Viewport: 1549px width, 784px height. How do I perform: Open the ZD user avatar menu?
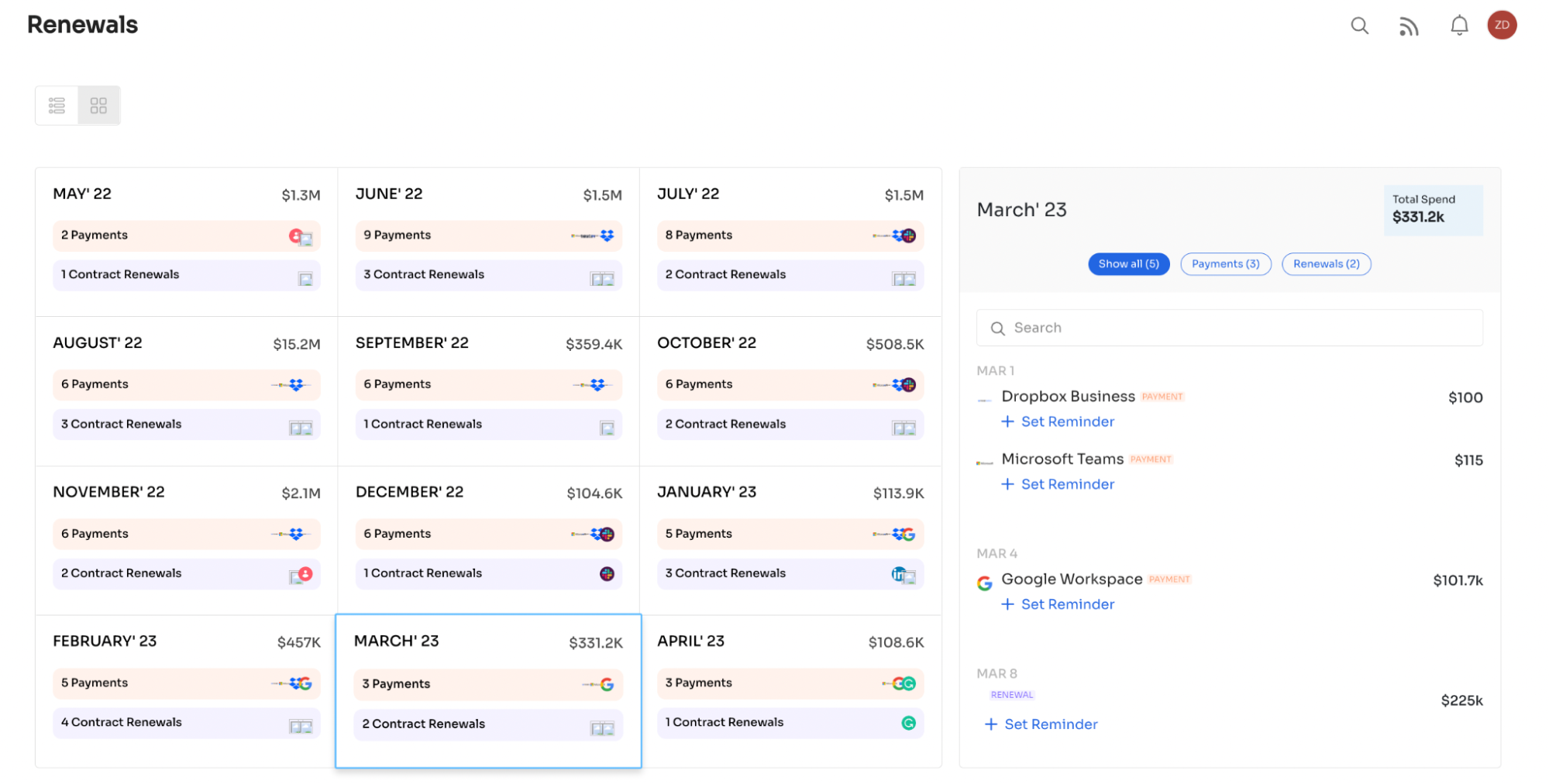tap(1502, 25)
